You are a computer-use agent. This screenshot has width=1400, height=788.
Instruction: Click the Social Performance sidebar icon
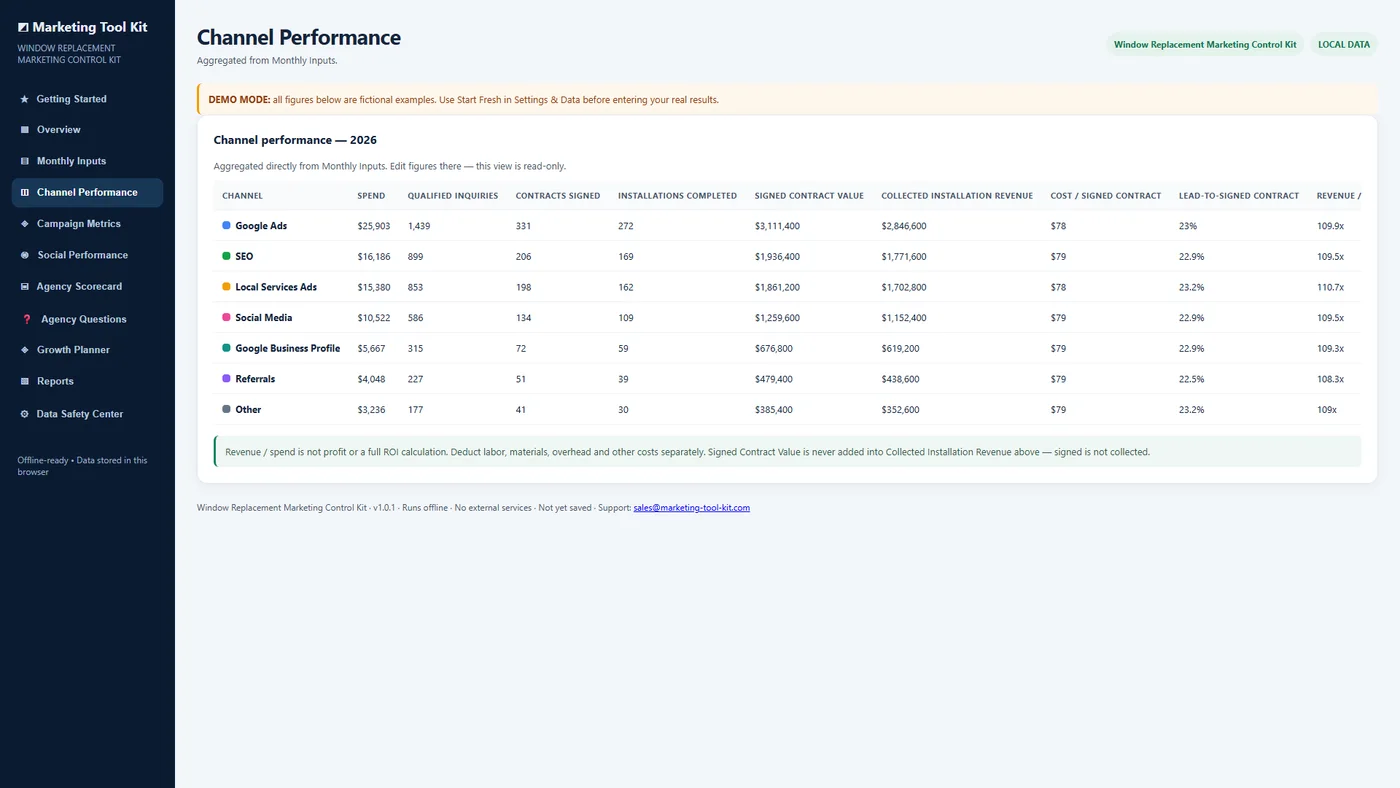[25, 255]
